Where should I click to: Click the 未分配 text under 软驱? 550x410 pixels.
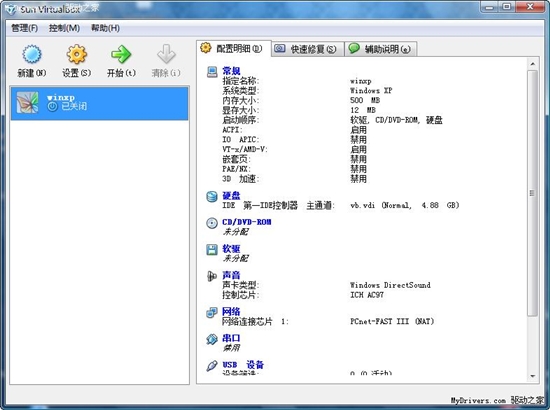235,258
